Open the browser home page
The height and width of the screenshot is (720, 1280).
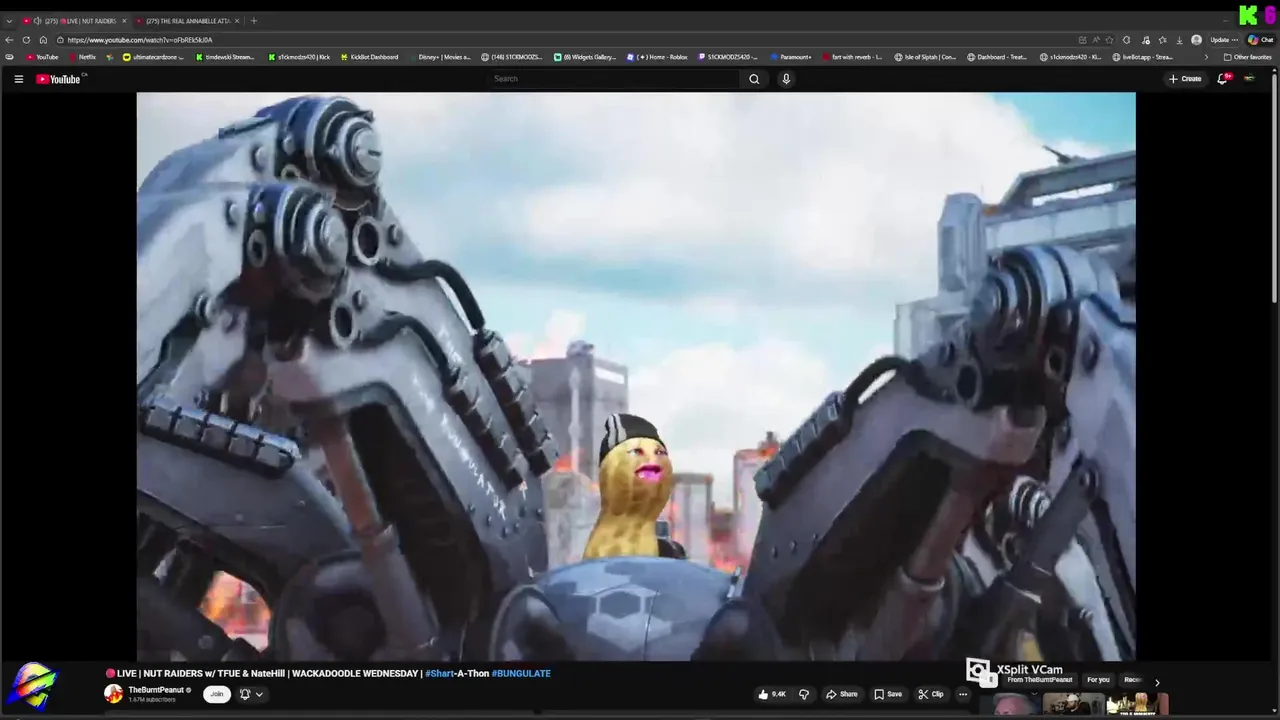[x=43, y=40]
